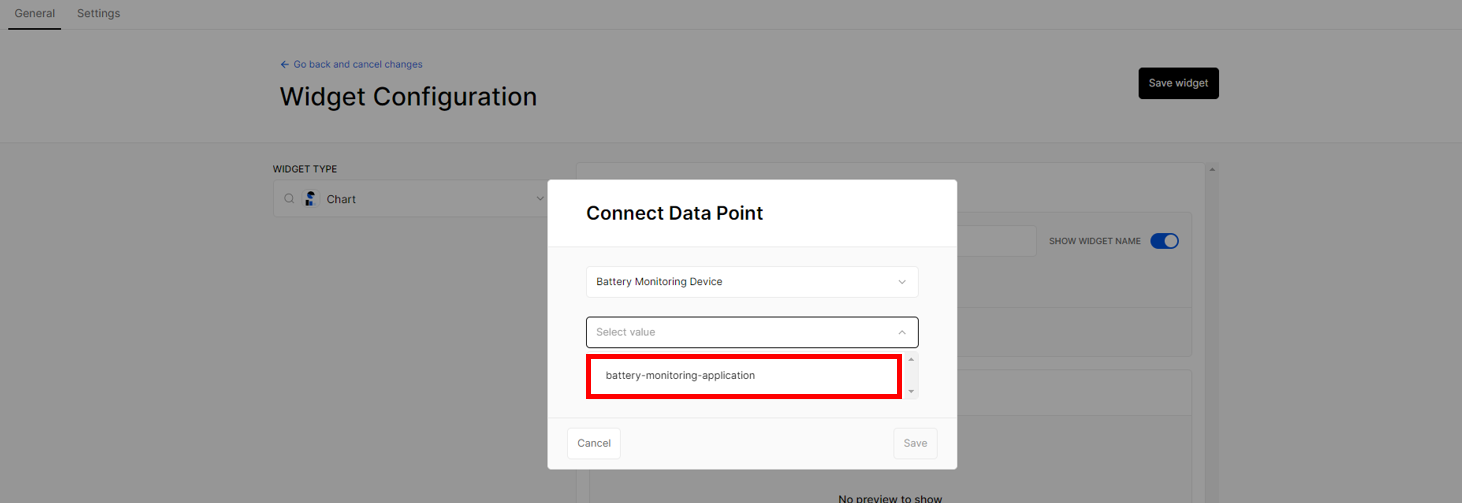Image resolution: width=1462 pixels, height=503 pixels.
Task: Open the Battery Monitoring Device dropdown chevron
Action: coord(902,282)
